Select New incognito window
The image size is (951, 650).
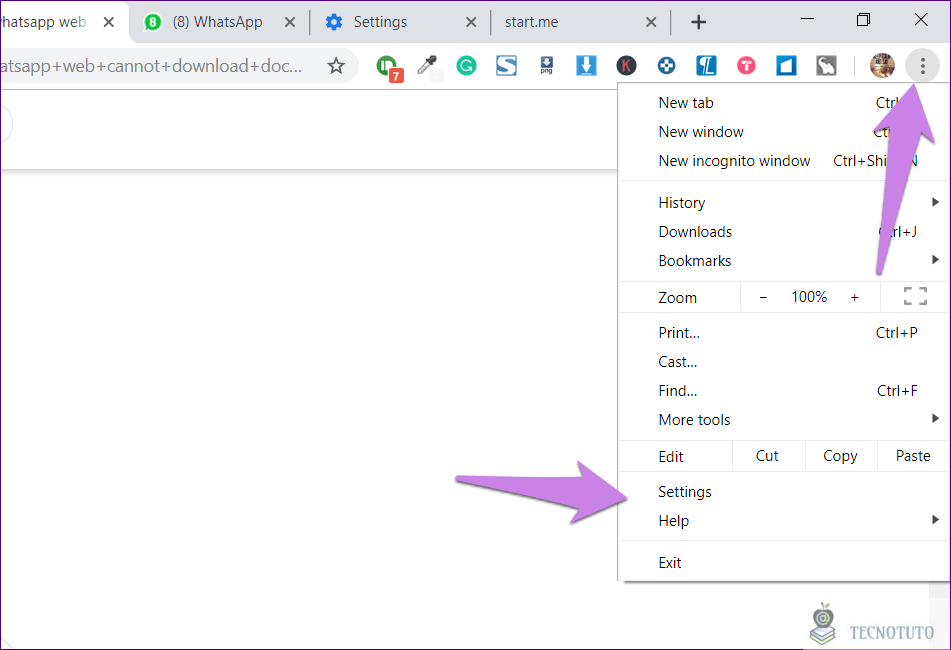point(785,161)
